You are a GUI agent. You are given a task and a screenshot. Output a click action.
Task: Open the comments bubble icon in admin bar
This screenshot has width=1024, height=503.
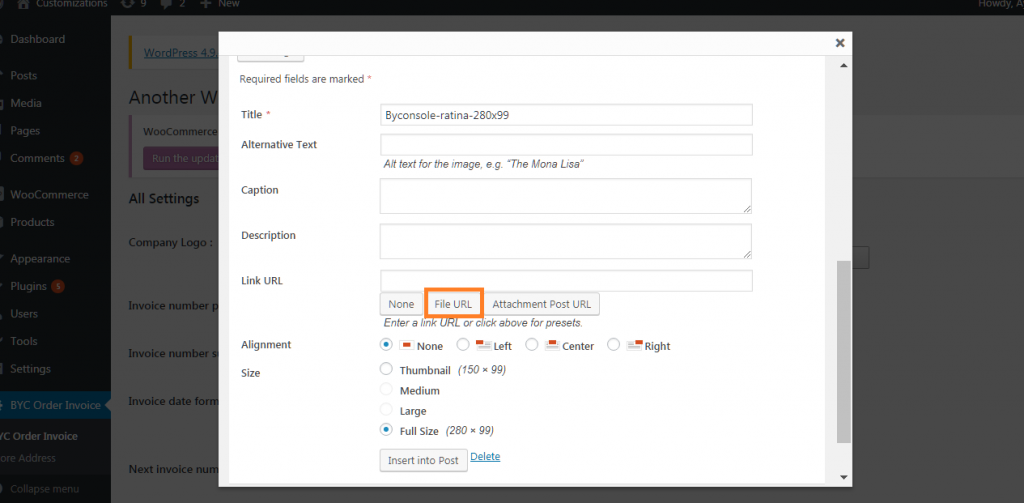pos(163,4)
